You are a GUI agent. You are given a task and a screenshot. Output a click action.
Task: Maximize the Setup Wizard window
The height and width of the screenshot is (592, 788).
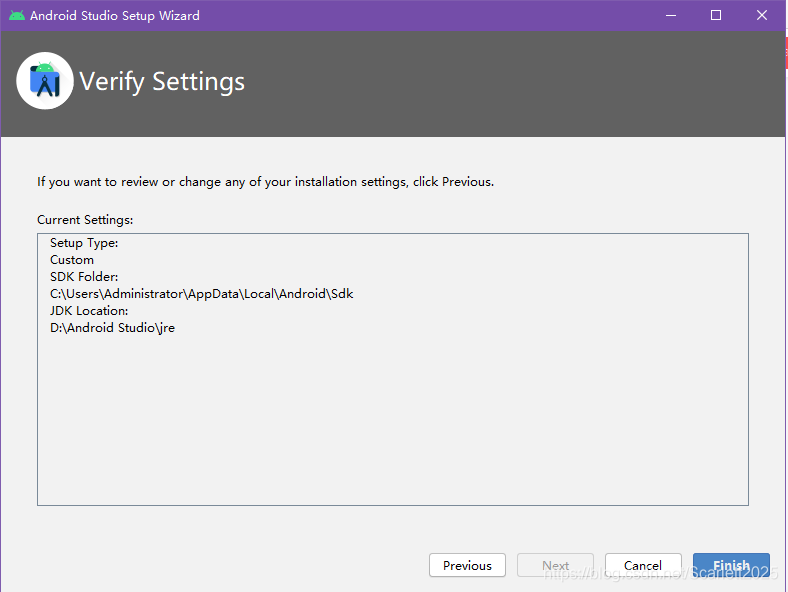coord(716,16)
